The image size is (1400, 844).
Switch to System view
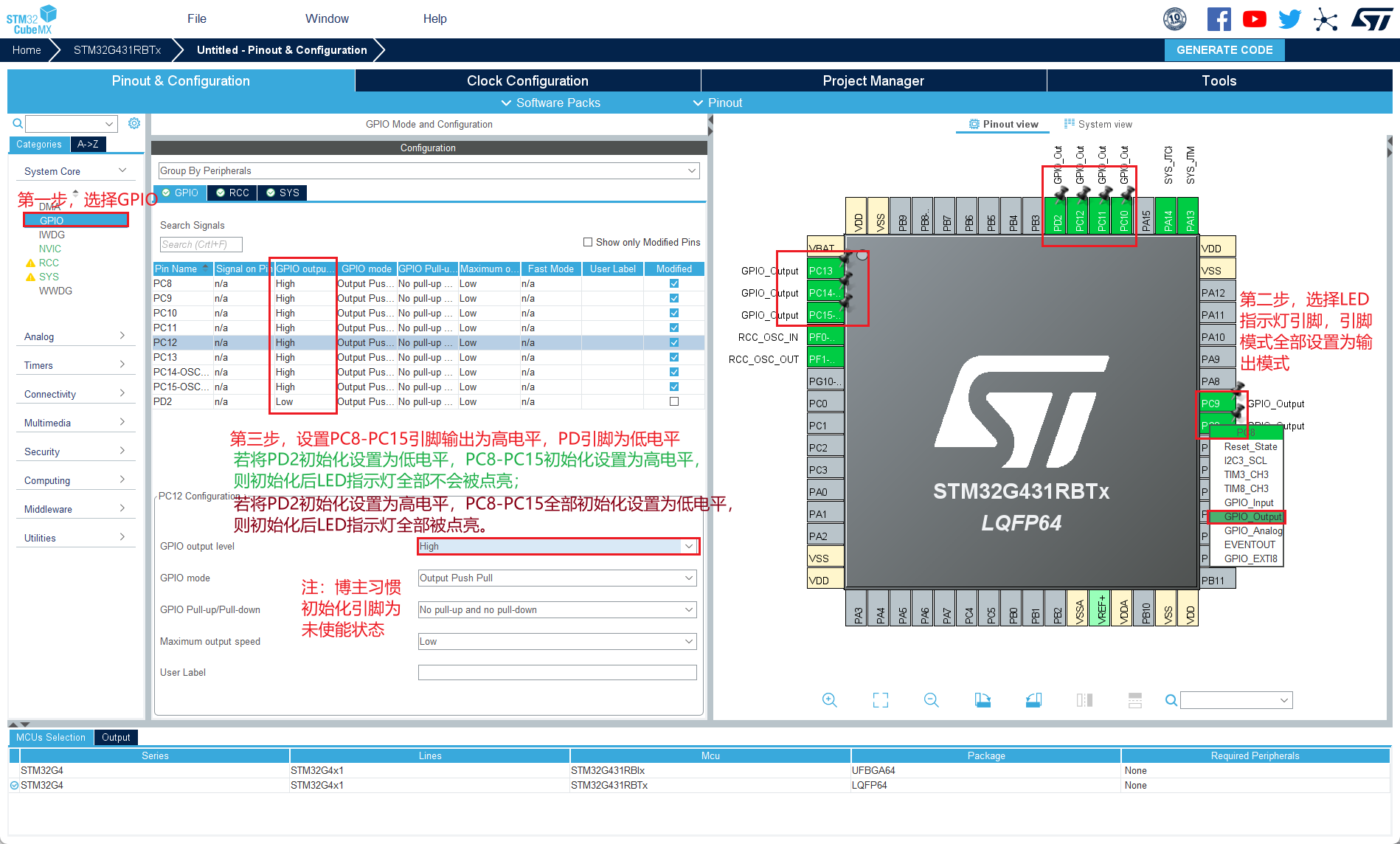pos(1098,124)
